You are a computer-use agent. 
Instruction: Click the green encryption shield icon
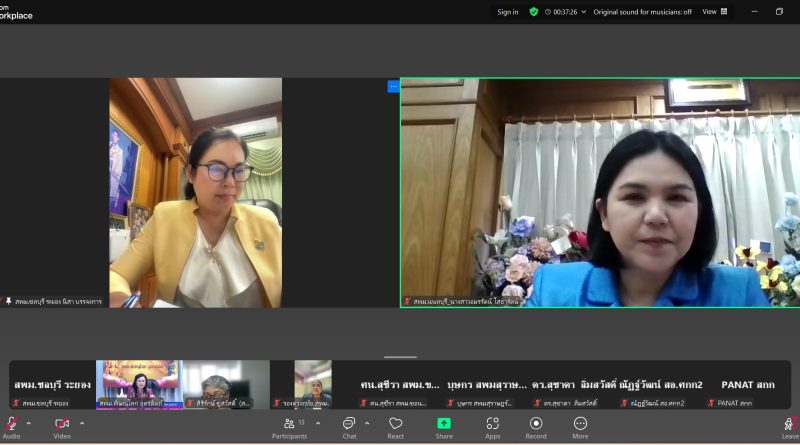[x=534, y=12]
